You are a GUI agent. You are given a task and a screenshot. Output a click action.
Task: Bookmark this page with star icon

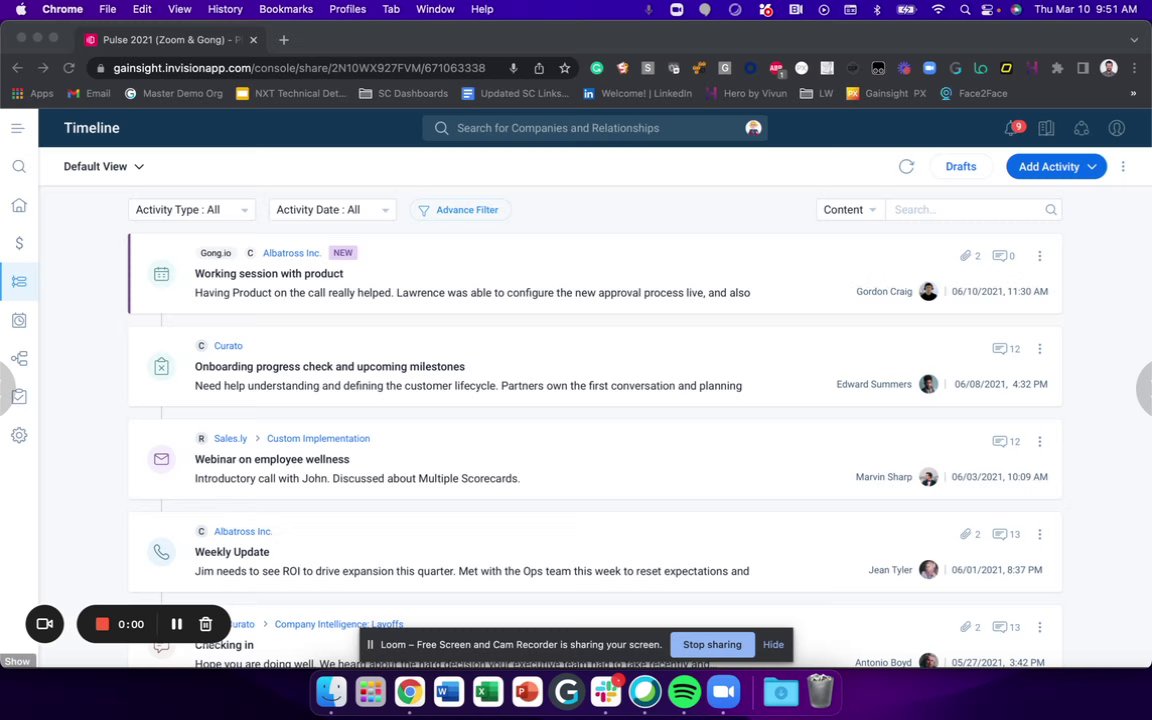coord(564,68)
